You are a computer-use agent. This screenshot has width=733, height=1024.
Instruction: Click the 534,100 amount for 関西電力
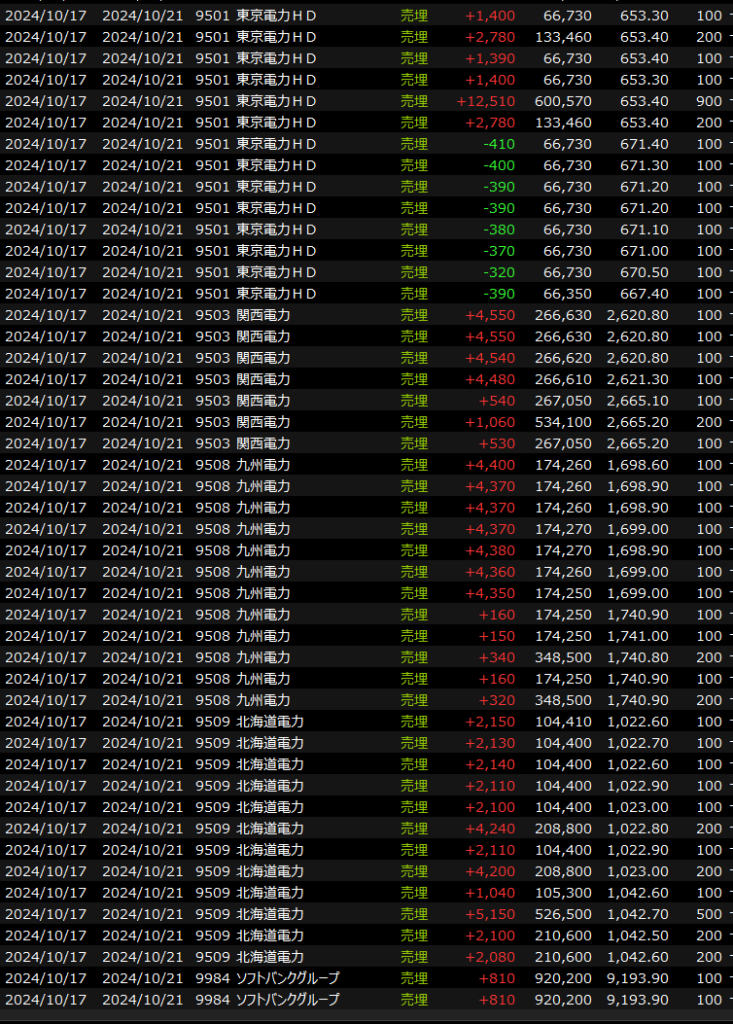tap(566, 422)
